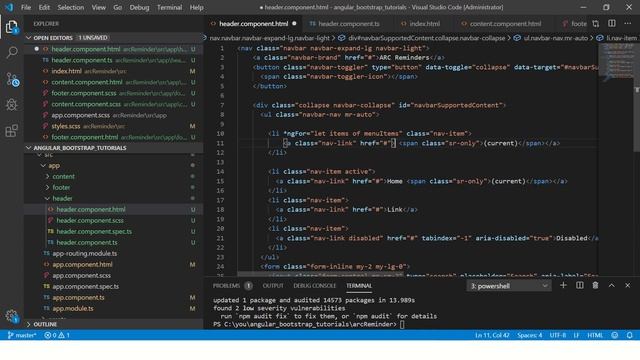Image resolution: width=640 pixels, height=360 pixels.
Task: Change end of line sequence via LF
Action: (576, 335)
